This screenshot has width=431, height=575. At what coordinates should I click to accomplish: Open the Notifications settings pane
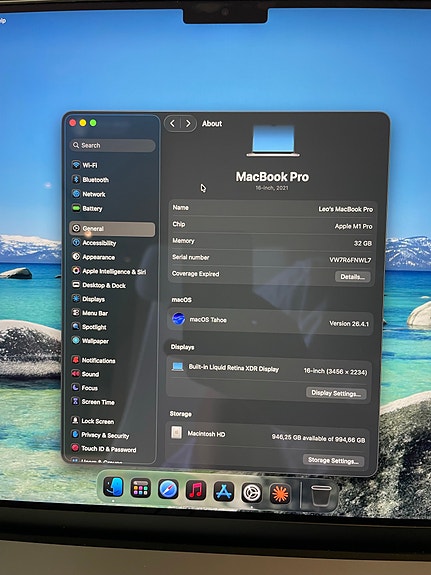(93, 360)
